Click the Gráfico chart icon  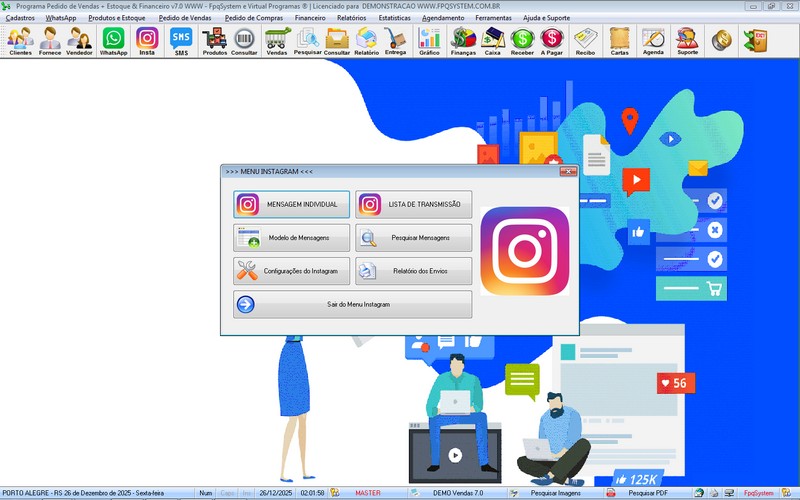[429, 41]
